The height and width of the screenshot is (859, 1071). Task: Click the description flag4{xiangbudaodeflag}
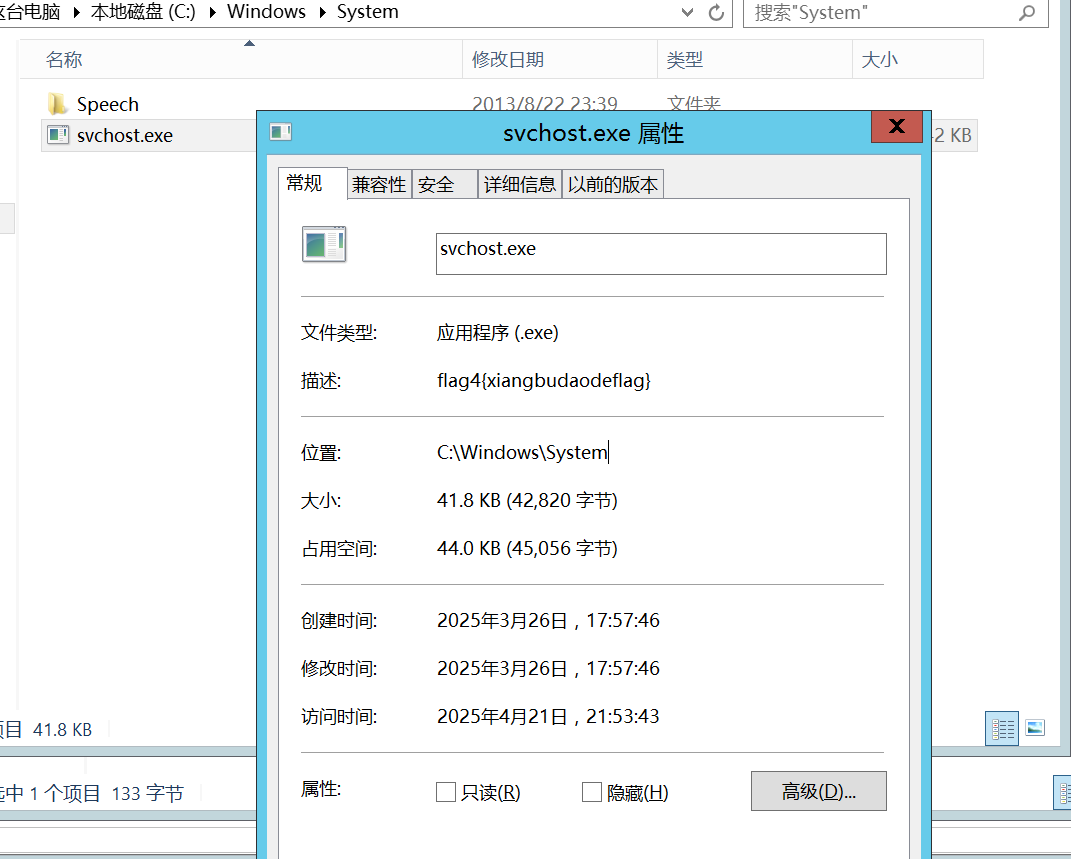pos(544,380)
